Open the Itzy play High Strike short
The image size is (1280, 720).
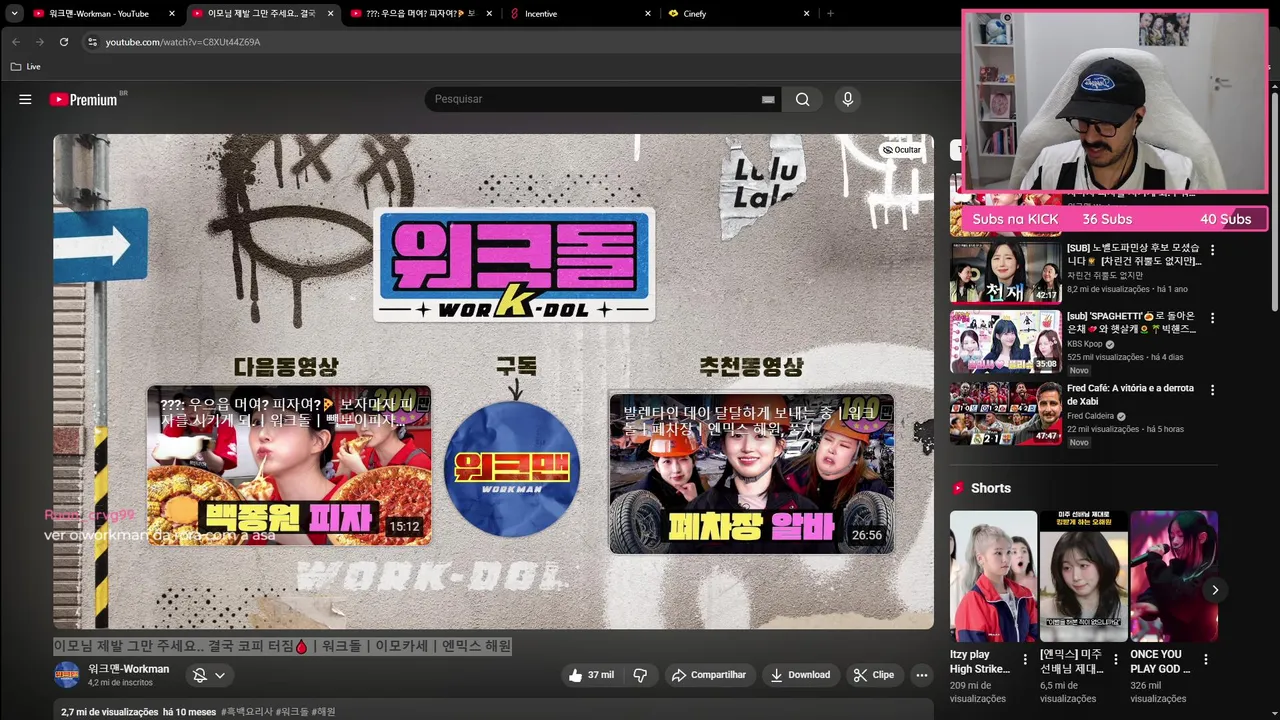coord(993,576)
